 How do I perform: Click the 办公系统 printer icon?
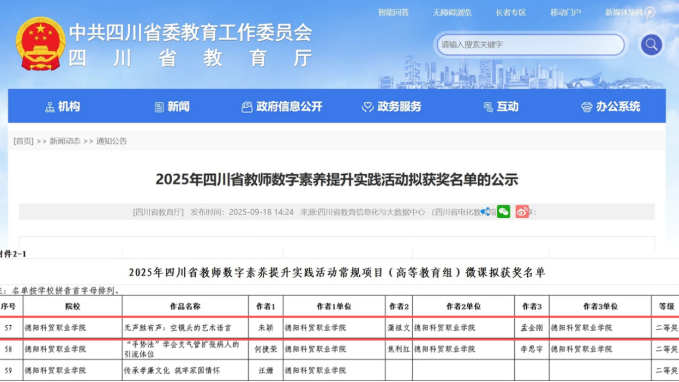coord(586,107)
